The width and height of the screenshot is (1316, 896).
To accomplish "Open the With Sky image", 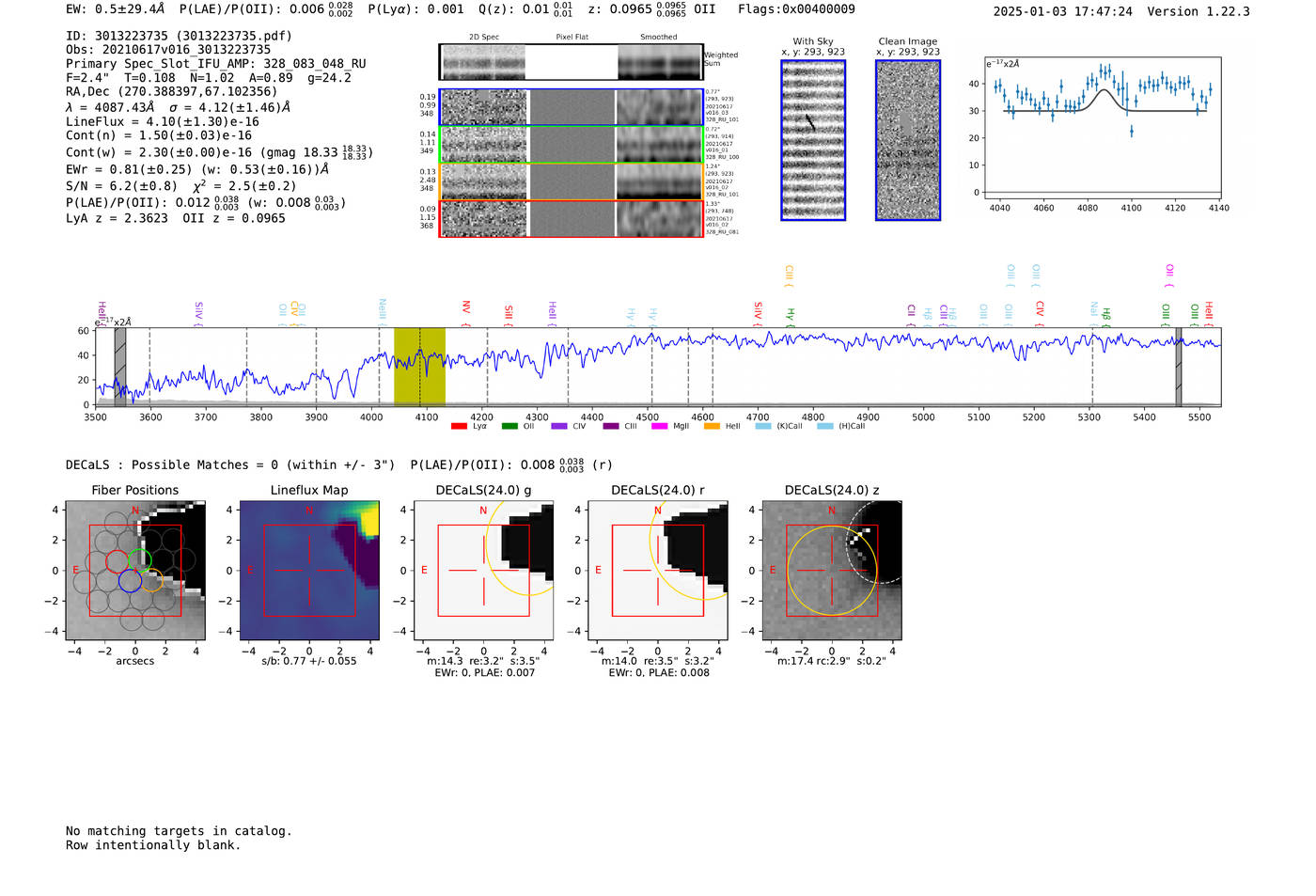I will tap(813, 140).
